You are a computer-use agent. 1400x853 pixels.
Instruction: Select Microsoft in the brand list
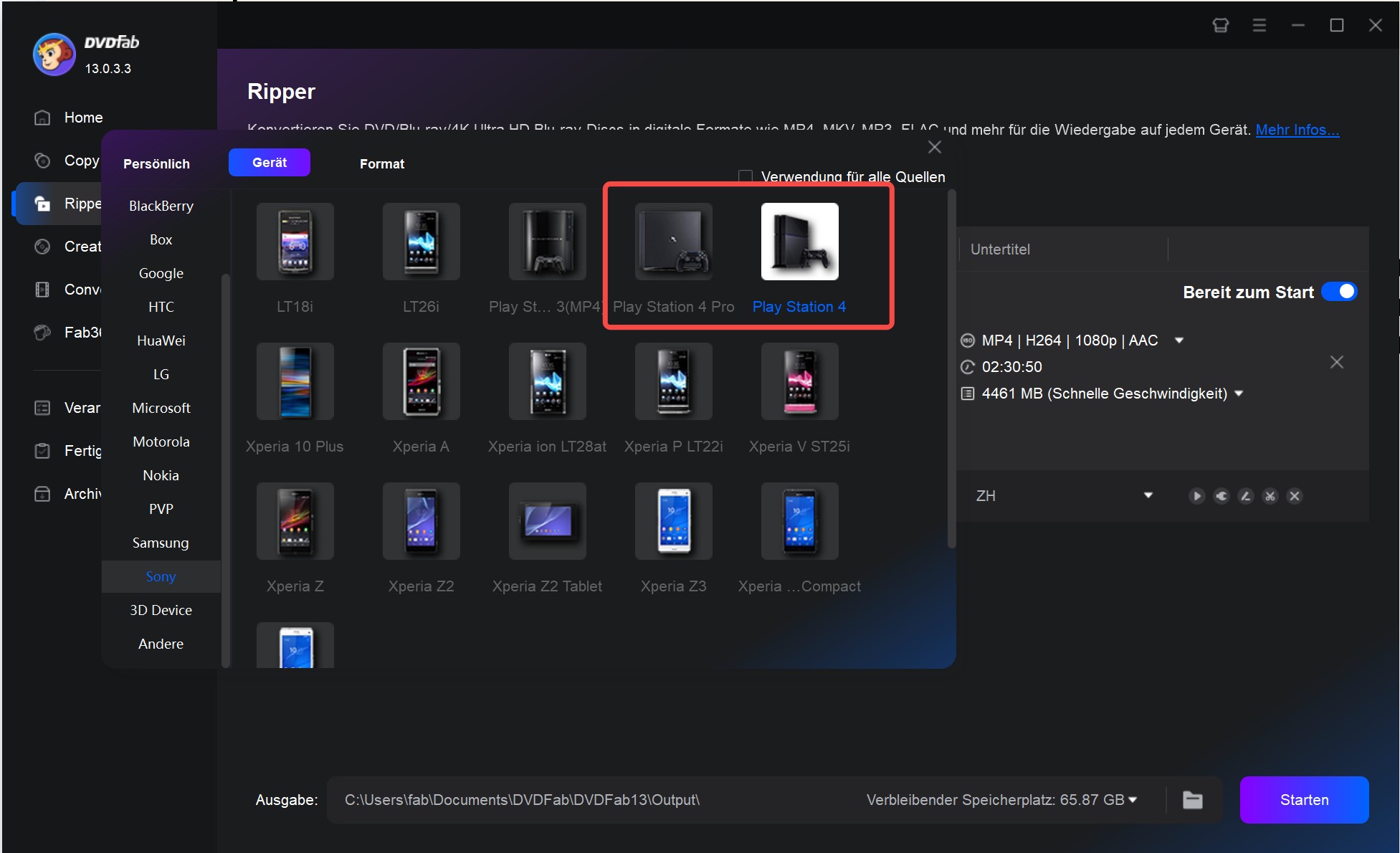point(161,408)
